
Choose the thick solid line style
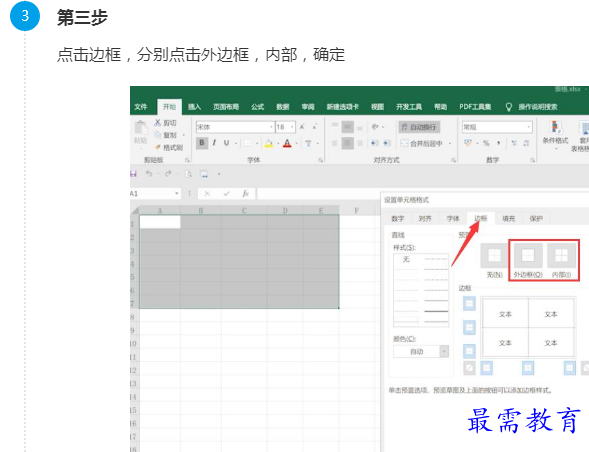tap(436, 311)
